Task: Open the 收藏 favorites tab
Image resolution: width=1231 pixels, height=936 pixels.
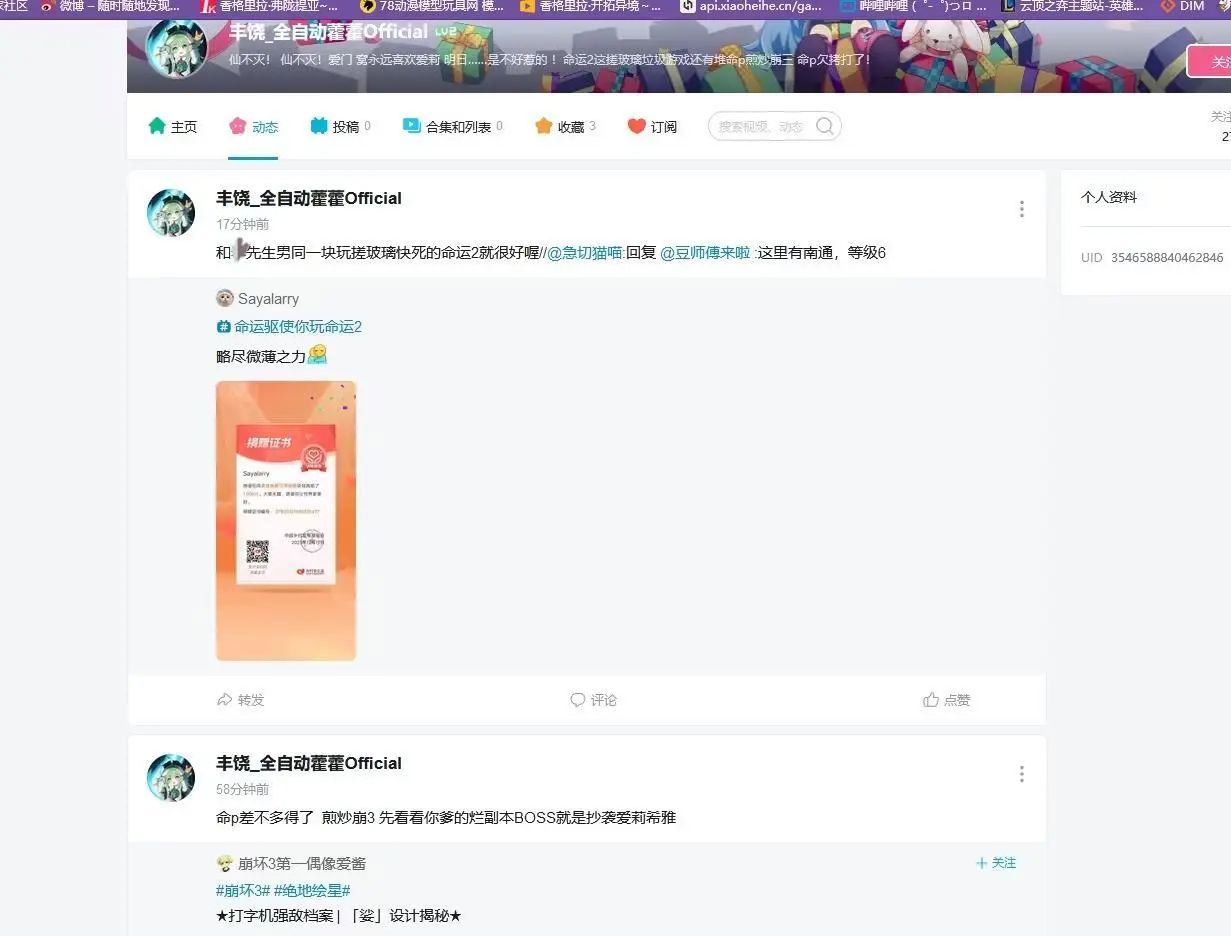Action: pos(565,127)
